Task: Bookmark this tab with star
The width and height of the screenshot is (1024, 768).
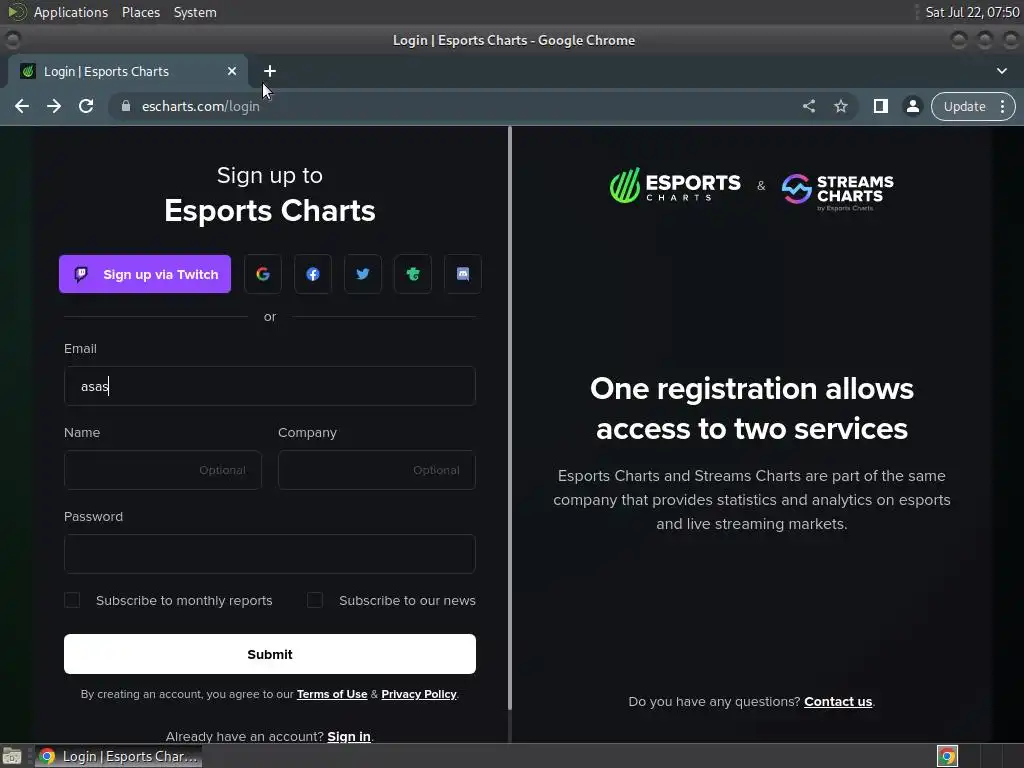Action: [841, 106]
